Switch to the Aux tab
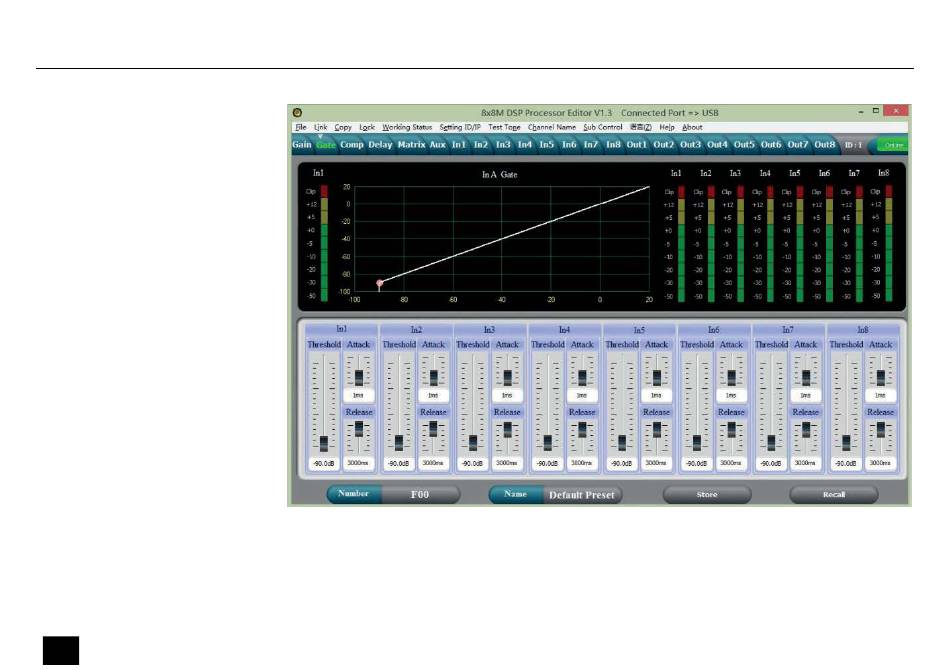This screenshot has width=950, height=670. coord(437,145)
